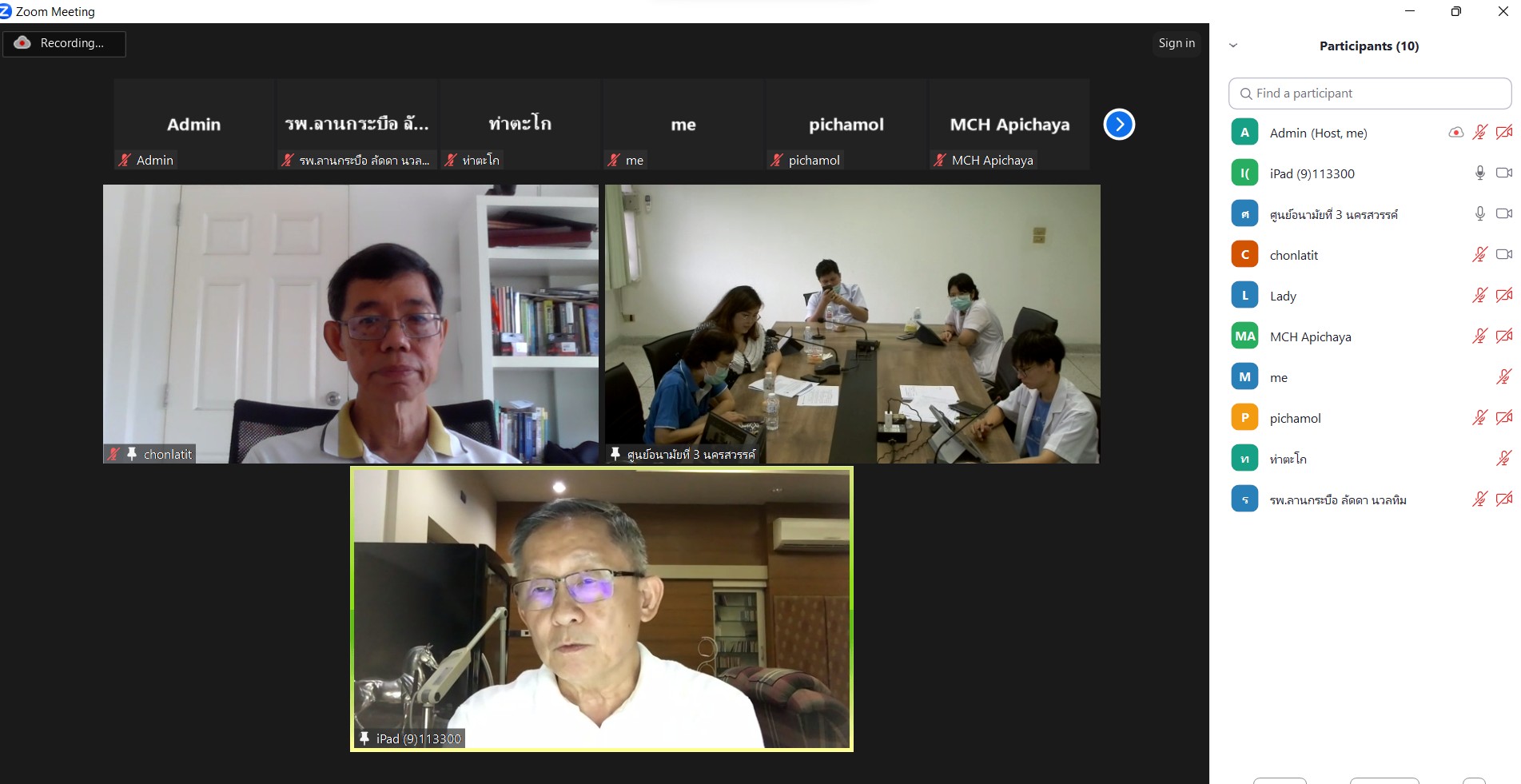Click pin icon on iPad (9)113300 label
The height and width of the screenshot is (784, 1521).
pos(364,738)
